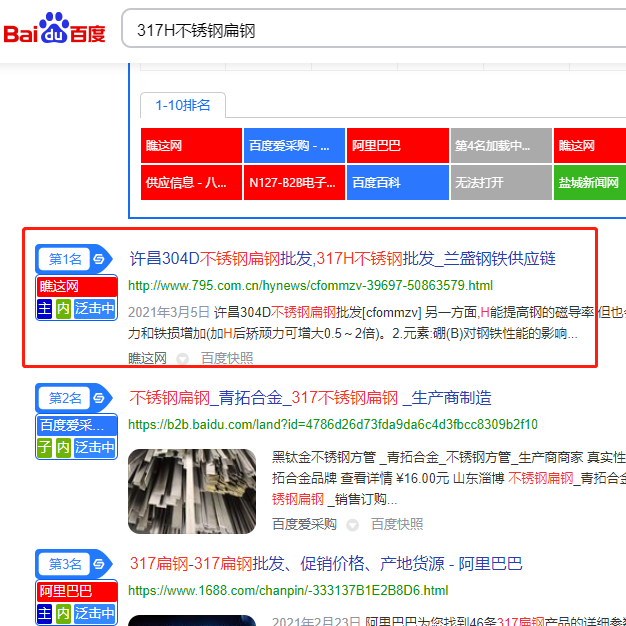
Task: Open 百度快照 for the first result
Action: tap(227, 358)
